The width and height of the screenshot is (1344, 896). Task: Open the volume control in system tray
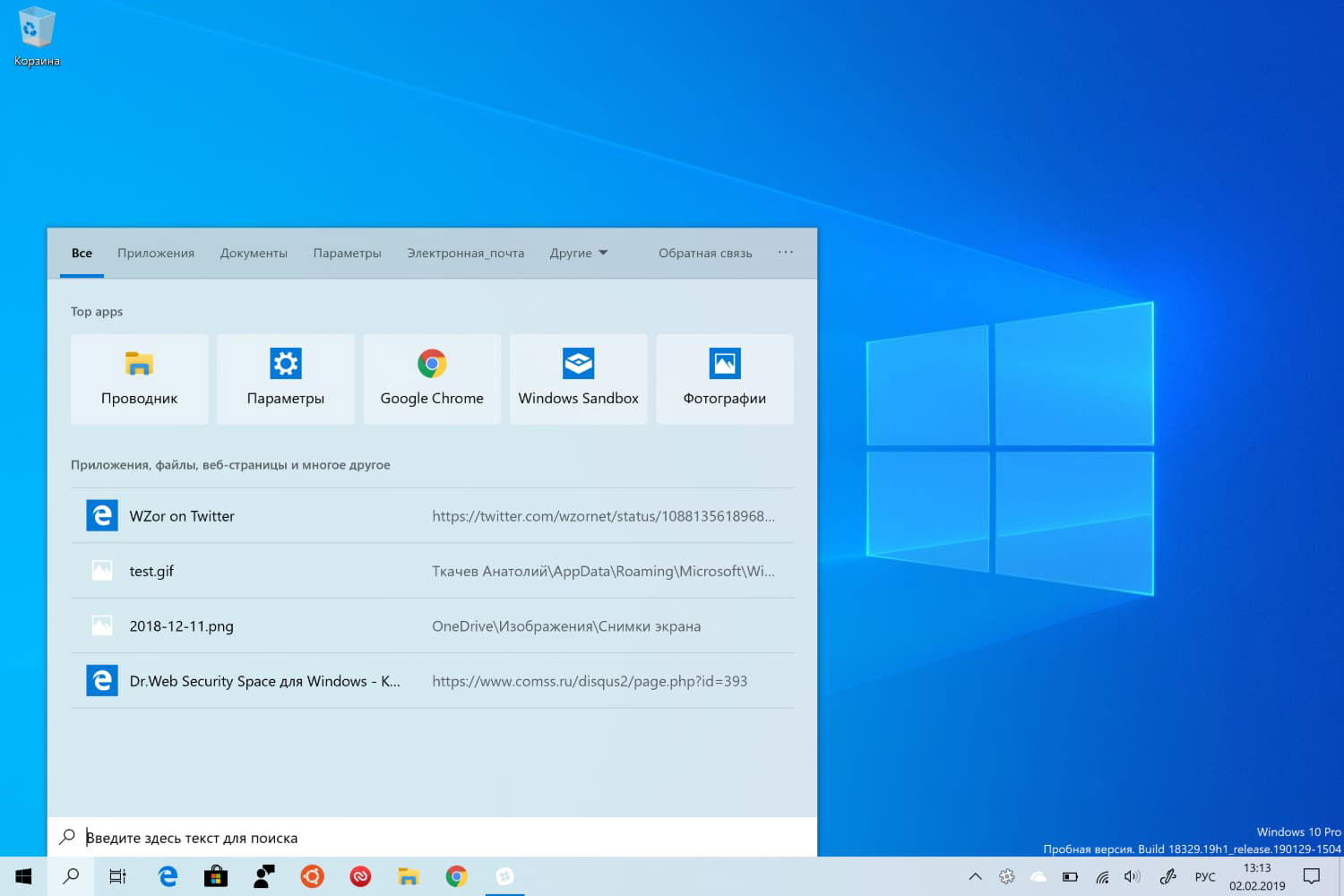click(1133, 876)
